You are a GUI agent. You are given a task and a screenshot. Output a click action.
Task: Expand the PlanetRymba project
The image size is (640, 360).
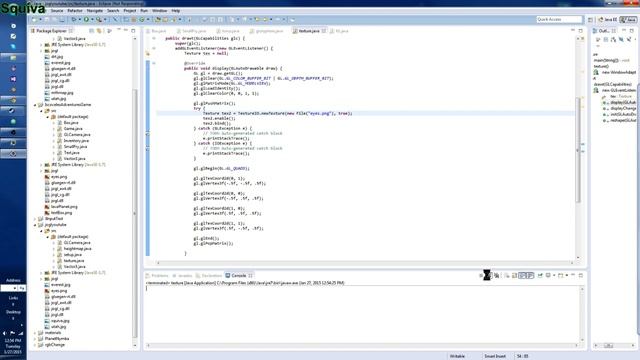35,339
